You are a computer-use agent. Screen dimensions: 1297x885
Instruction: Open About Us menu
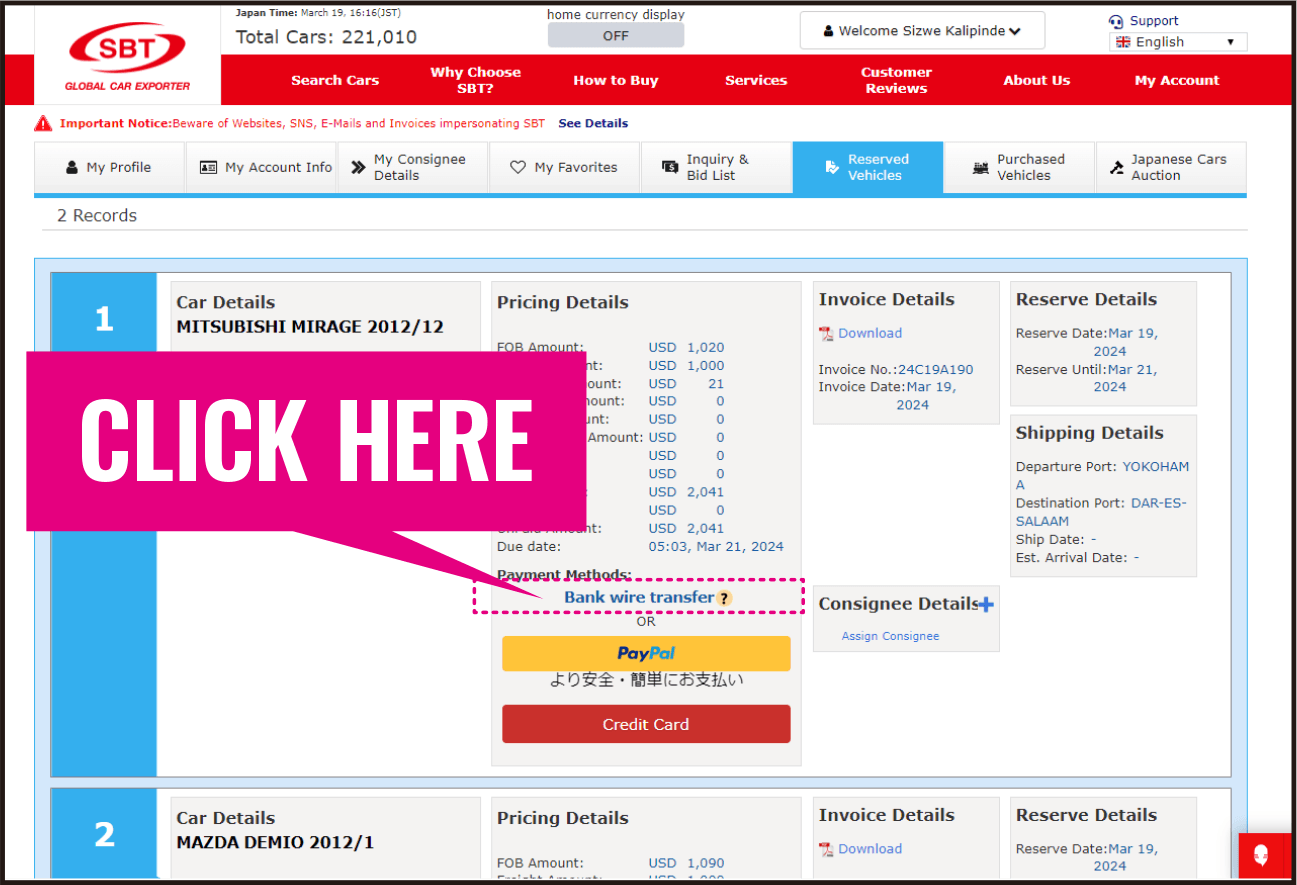coord(1037,80)
